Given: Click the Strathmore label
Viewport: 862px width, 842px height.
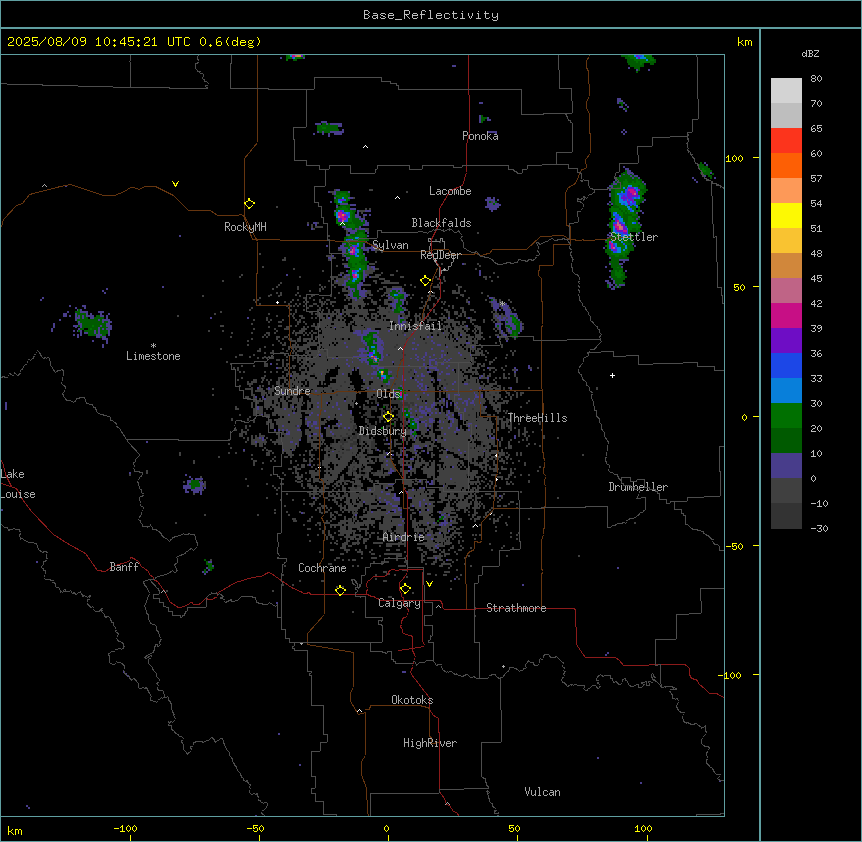Looking at the screenshot, I should point(516,608).
